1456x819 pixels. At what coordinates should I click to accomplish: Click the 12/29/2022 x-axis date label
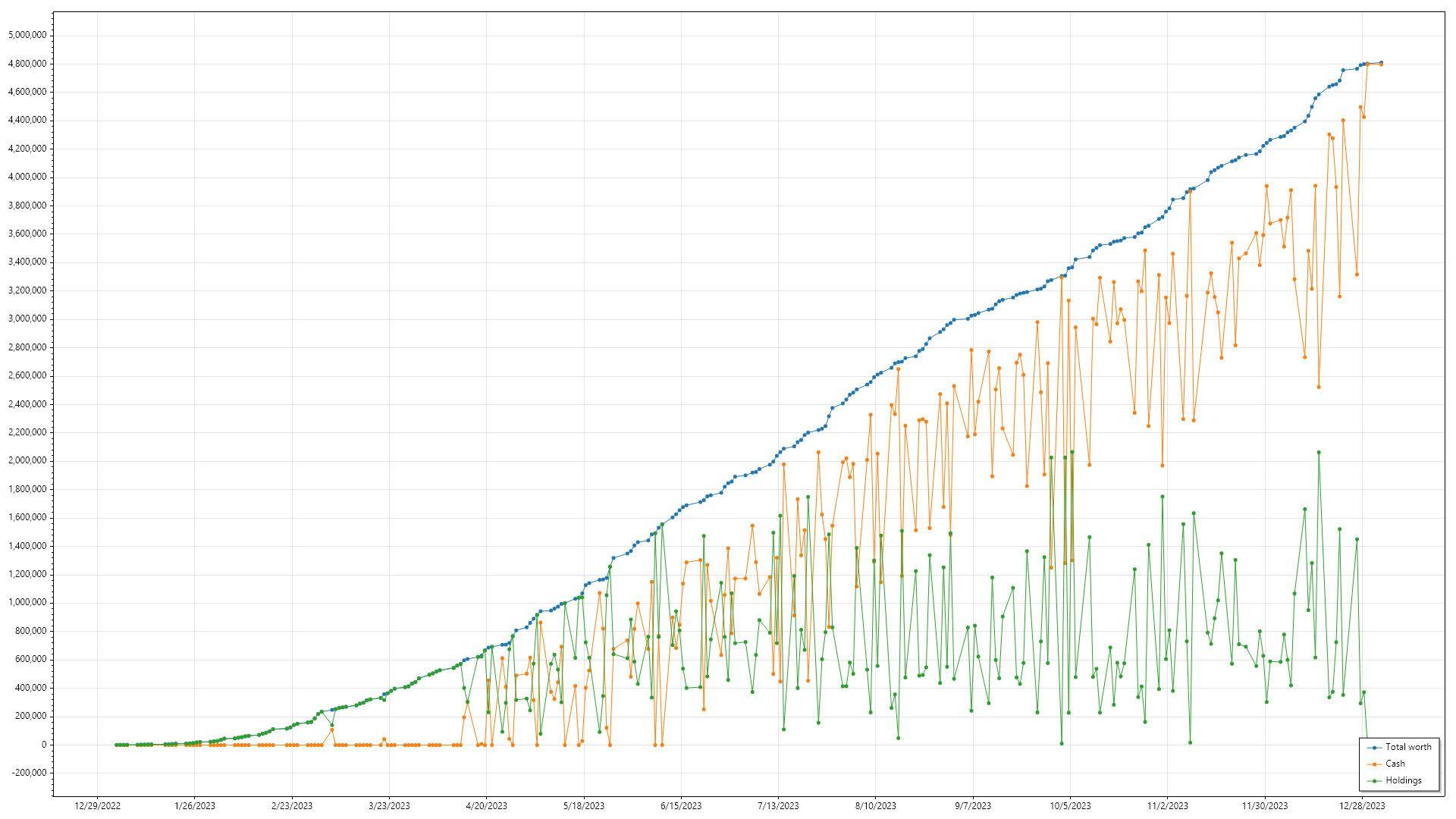[97, 806]
